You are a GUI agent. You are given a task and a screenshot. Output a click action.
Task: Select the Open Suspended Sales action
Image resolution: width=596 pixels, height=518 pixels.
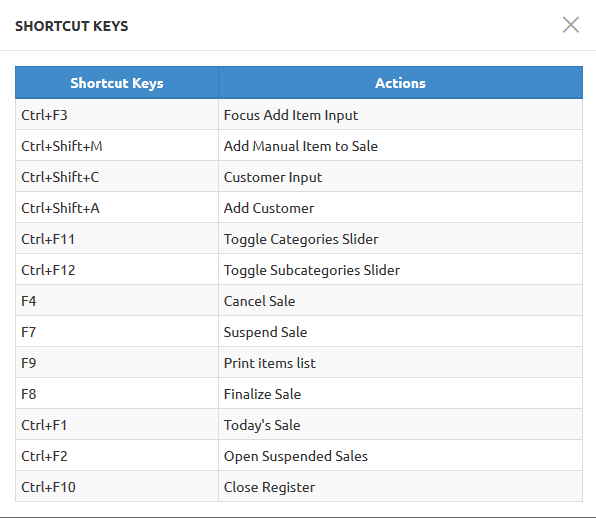tap(296, 456)
